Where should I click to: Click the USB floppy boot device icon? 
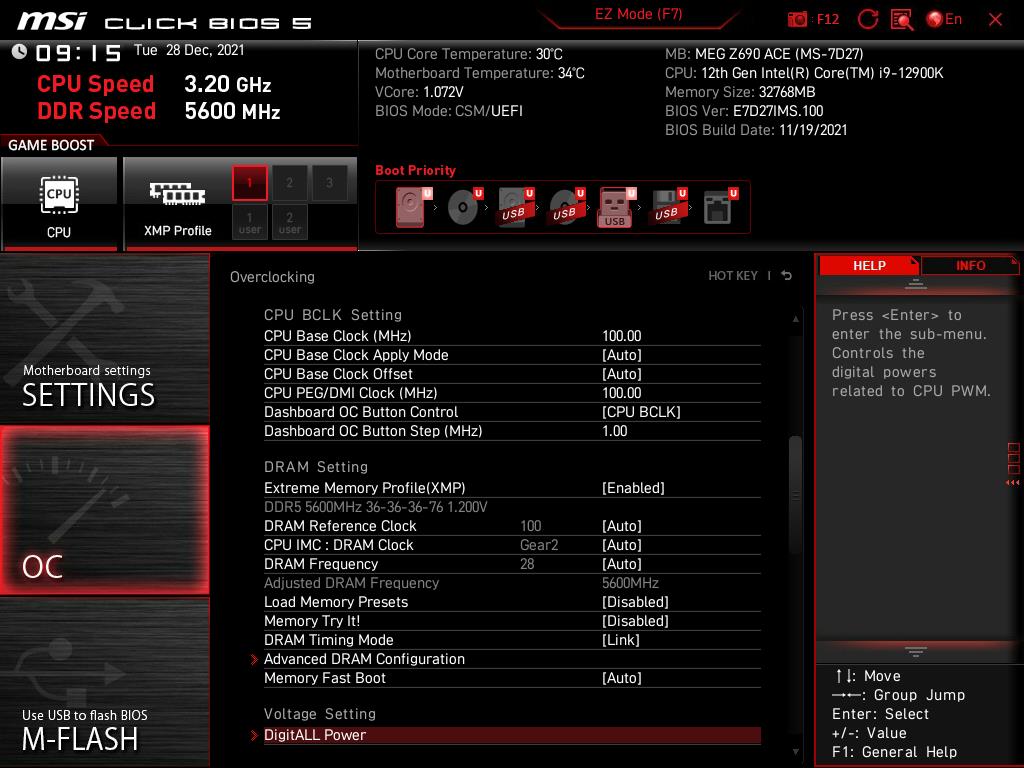click(665, 208)
